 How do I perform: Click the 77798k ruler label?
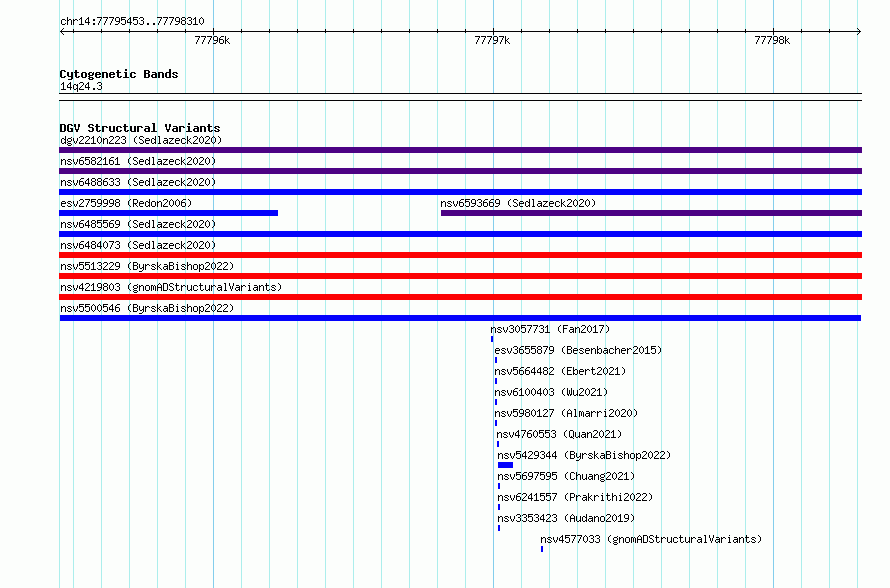pos(772,40)
